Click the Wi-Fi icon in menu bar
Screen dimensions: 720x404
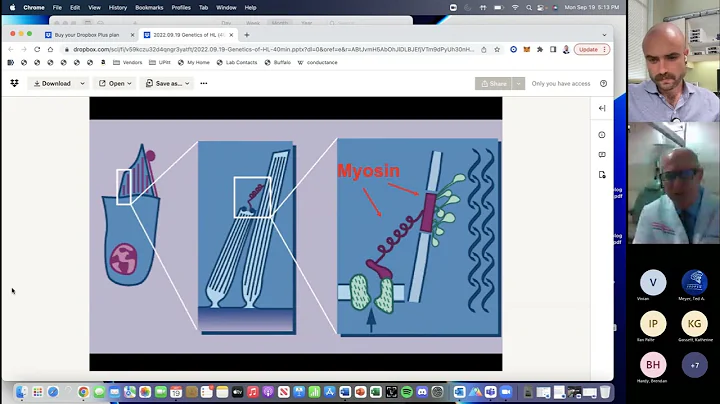point(515,7)
